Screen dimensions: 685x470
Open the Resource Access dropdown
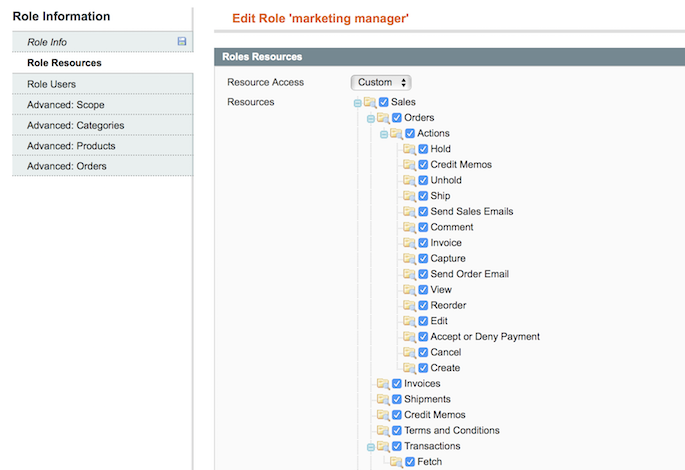pyautogui.click(x=381, y=82)
